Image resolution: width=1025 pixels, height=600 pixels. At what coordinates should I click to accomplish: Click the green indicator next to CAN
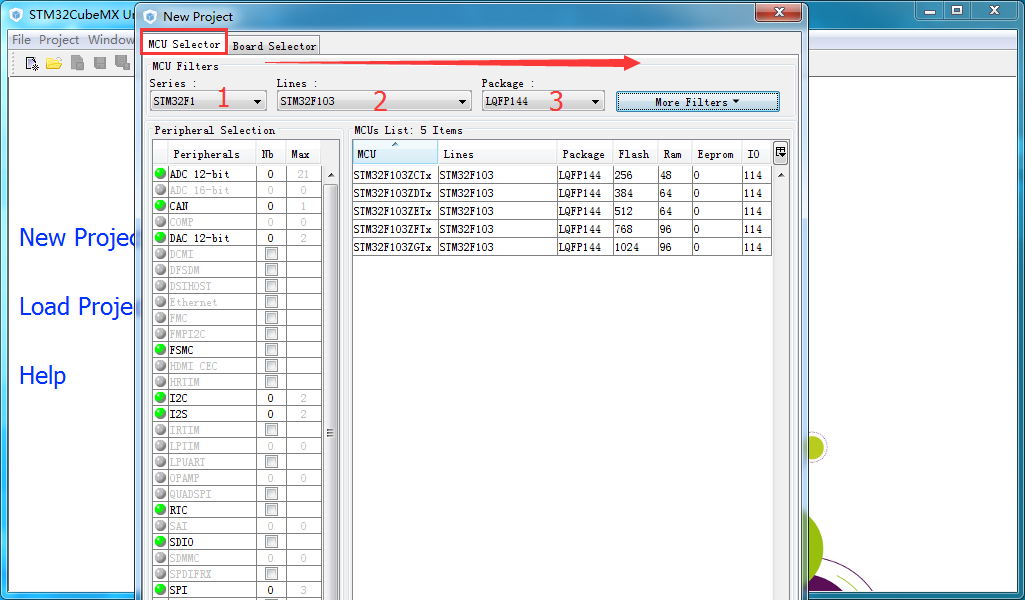click(160, 206)
